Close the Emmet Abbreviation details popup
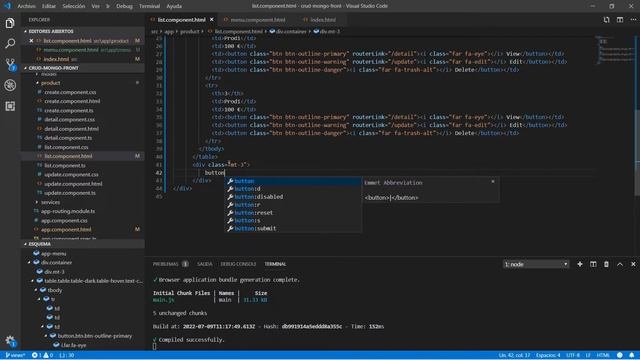This screenshot has width=640, height=360. (x=493, y=181)
